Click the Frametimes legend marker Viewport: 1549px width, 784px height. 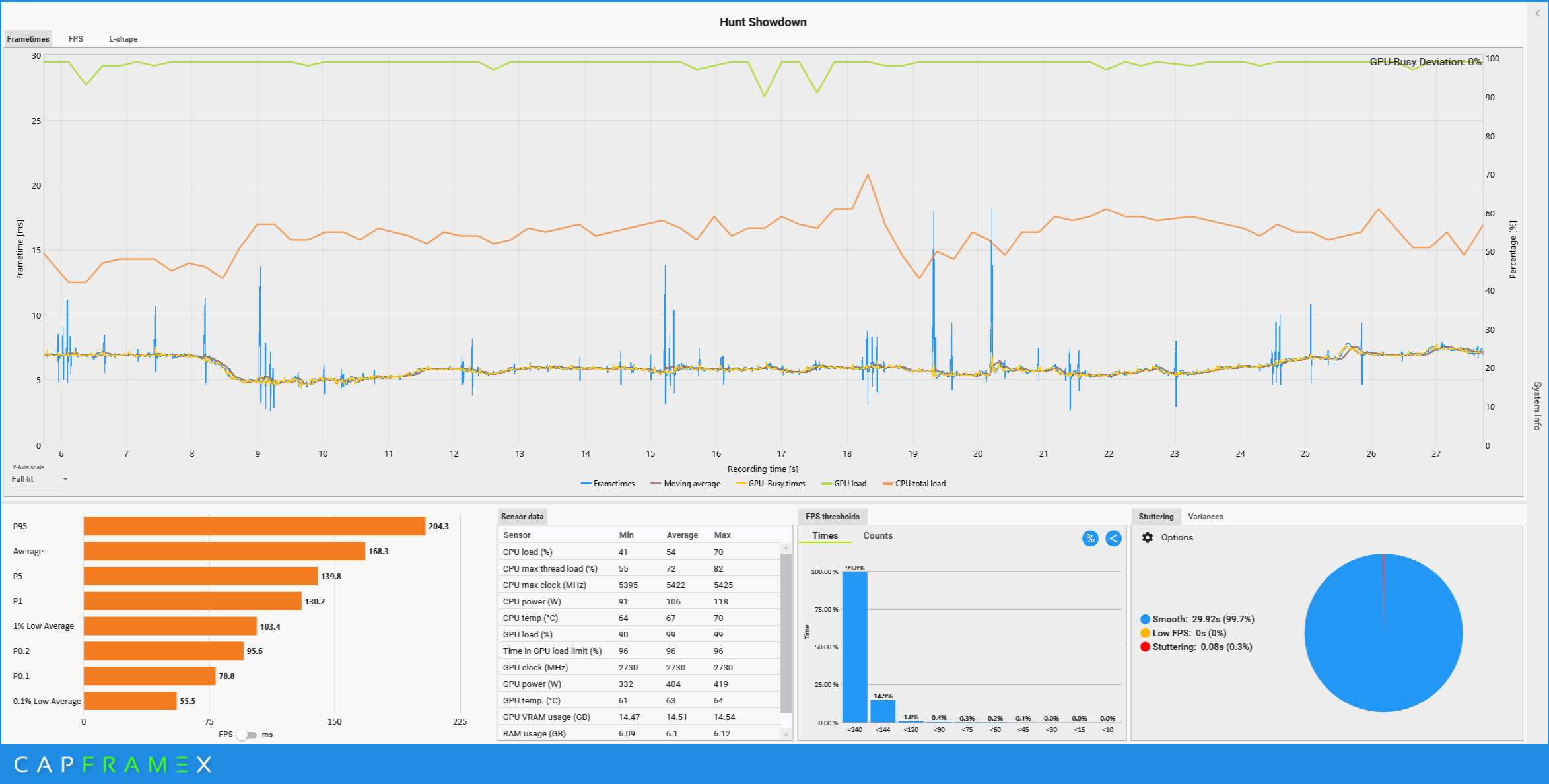coord(586,484)
